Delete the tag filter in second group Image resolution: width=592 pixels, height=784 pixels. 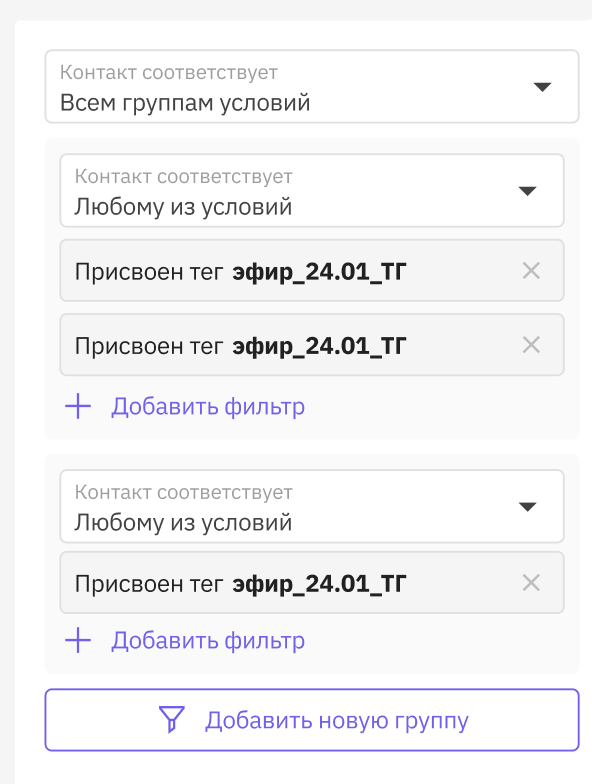(x=531, y=583)
